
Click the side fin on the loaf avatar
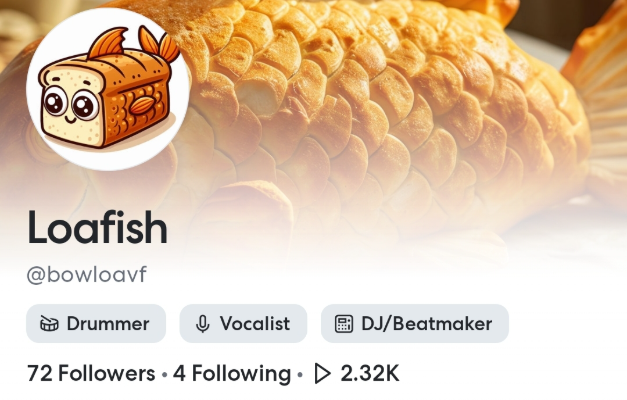click(x=142, y=105)
